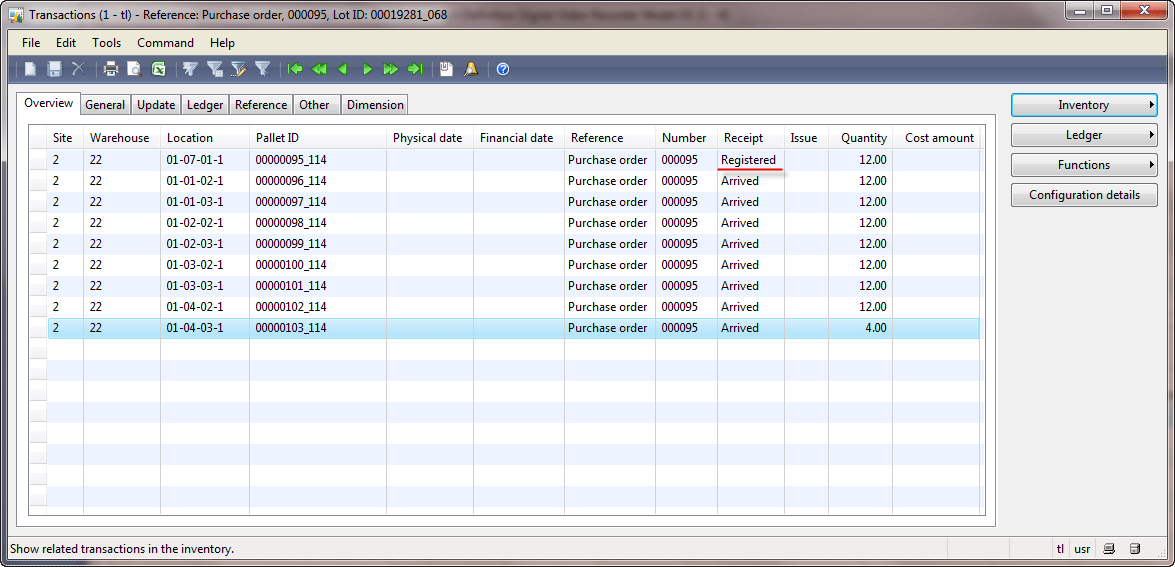Open the Command menu
This screenshot has height=567, width=1175.
click(x=166, y=43)
